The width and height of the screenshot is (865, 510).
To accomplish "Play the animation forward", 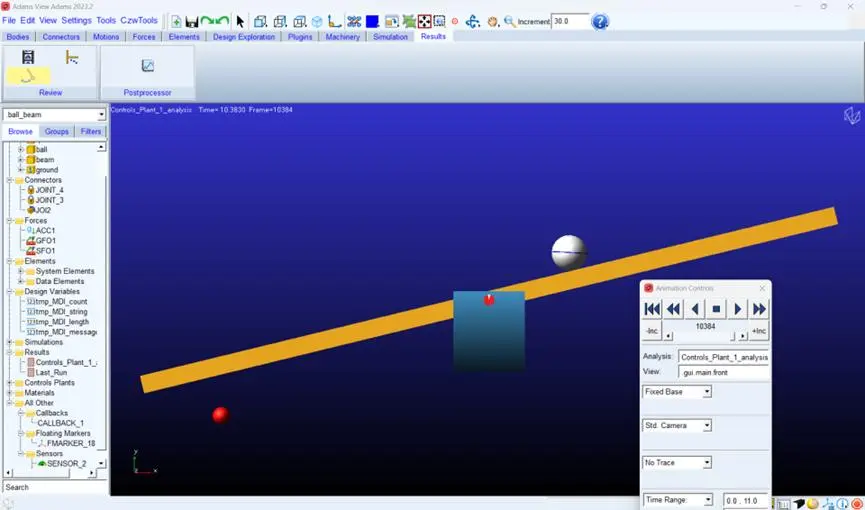I will pos(738,309).
